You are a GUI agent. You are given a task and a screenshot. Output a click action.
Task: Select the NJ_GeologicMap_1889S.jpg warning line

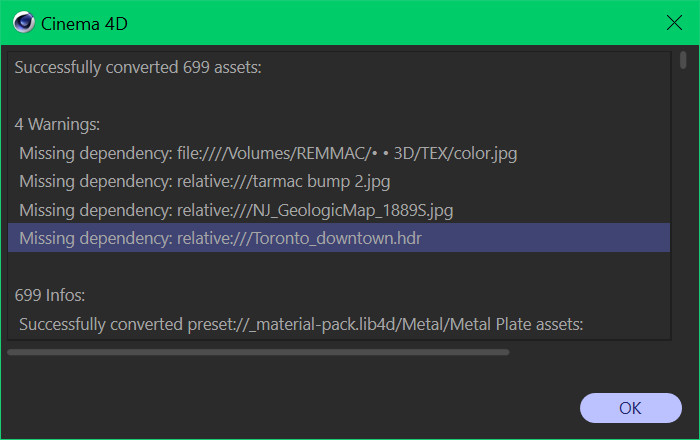(x=339, y=210)
